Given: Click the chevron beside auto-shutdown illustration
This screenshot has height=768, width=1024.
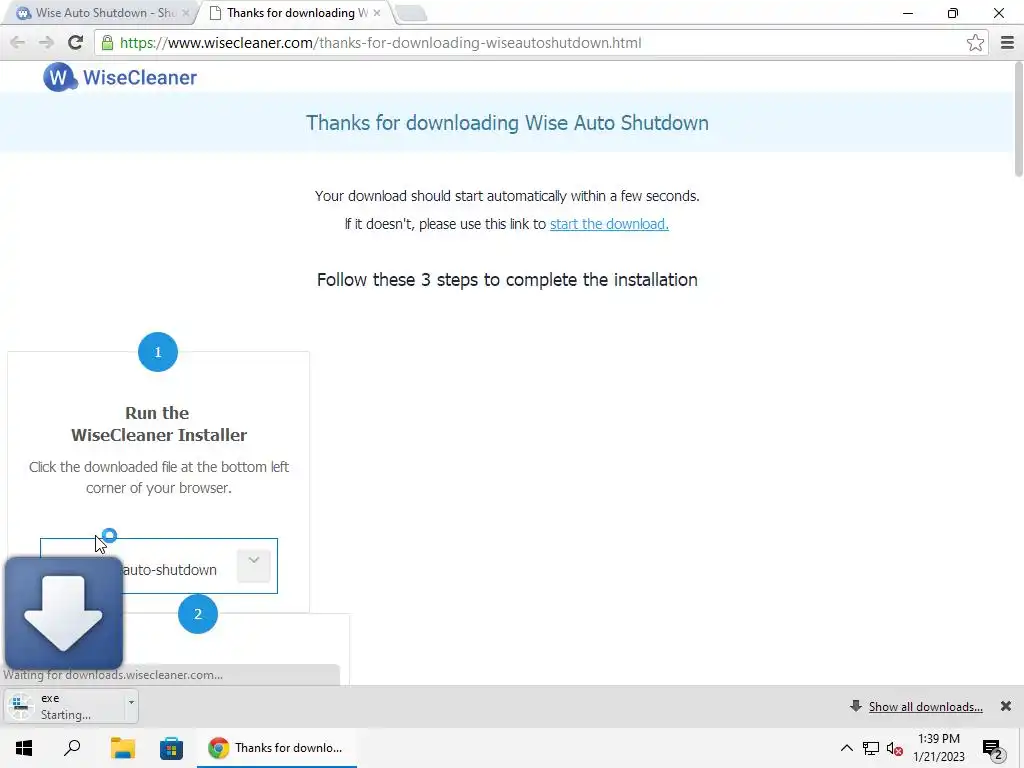Looking at the screenshot, I should click(253, 566).
